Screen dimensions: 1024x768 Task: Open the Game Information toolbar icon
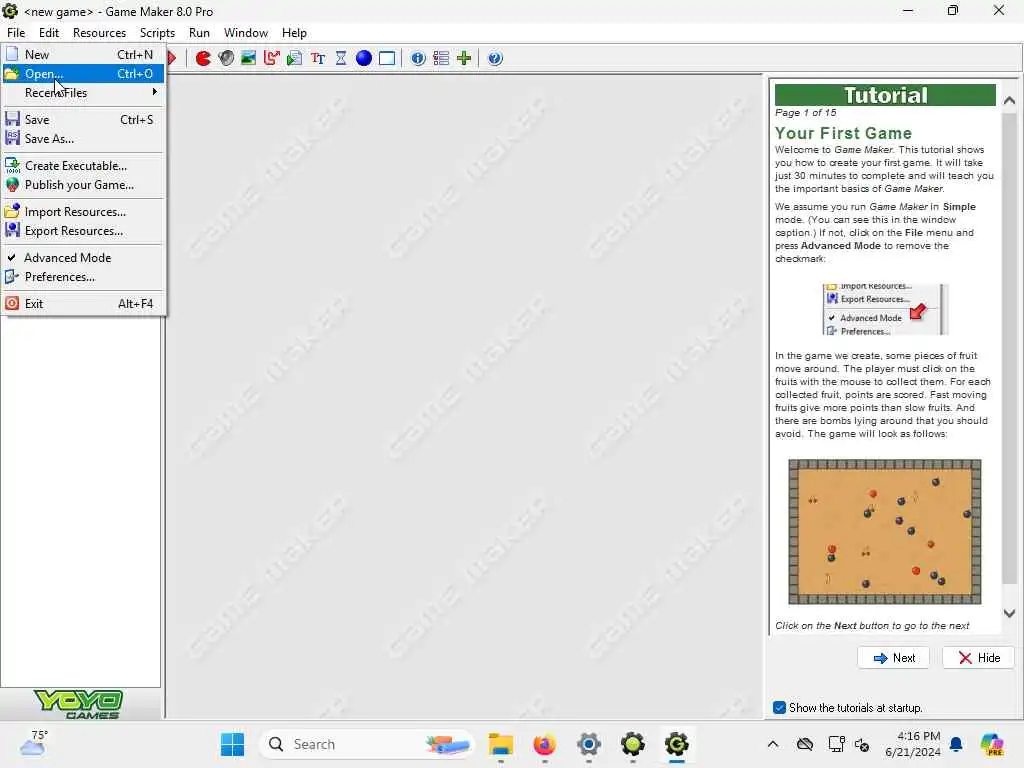(418, 59)
